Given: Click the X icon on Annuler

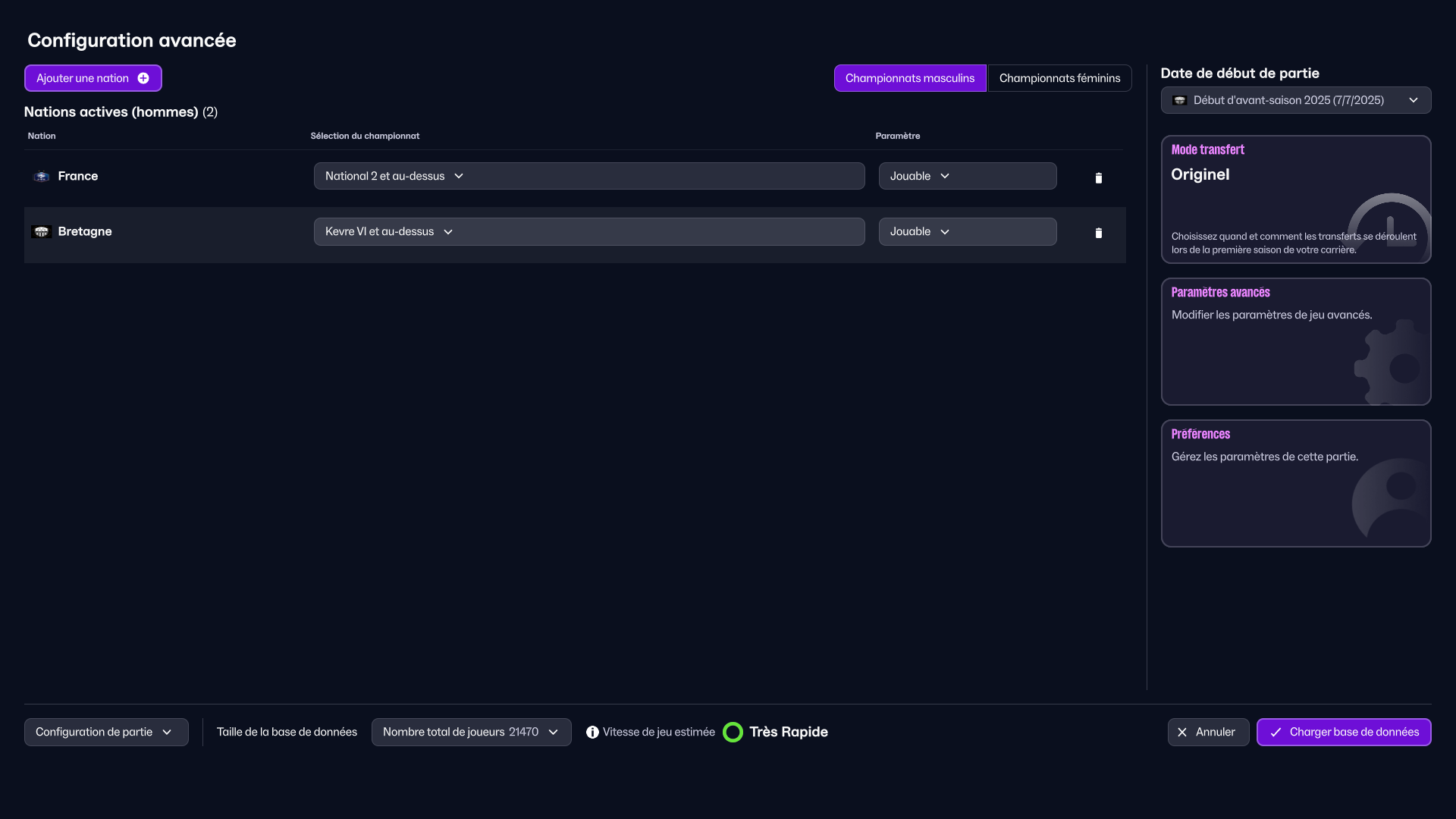Looking at the screenshot, I should [x=1182, y=732].
